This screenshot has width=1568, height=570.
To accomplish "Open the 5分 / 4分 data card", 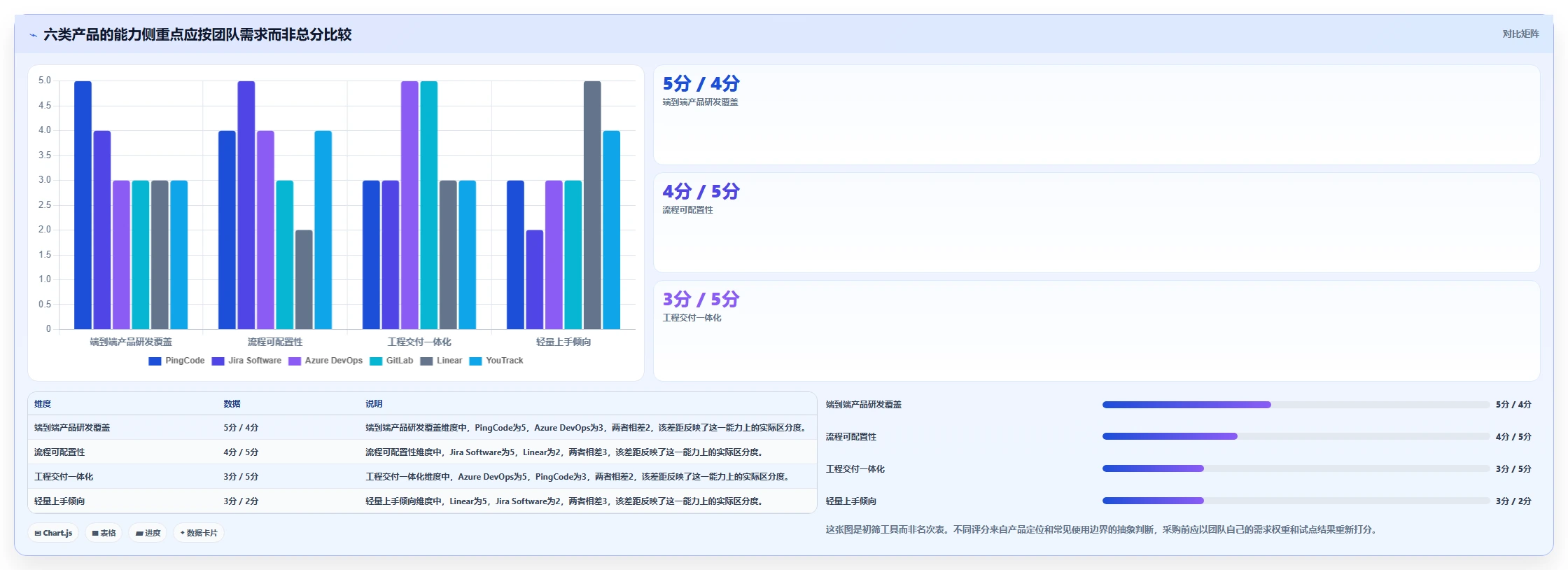I will tap(1096, 115).
